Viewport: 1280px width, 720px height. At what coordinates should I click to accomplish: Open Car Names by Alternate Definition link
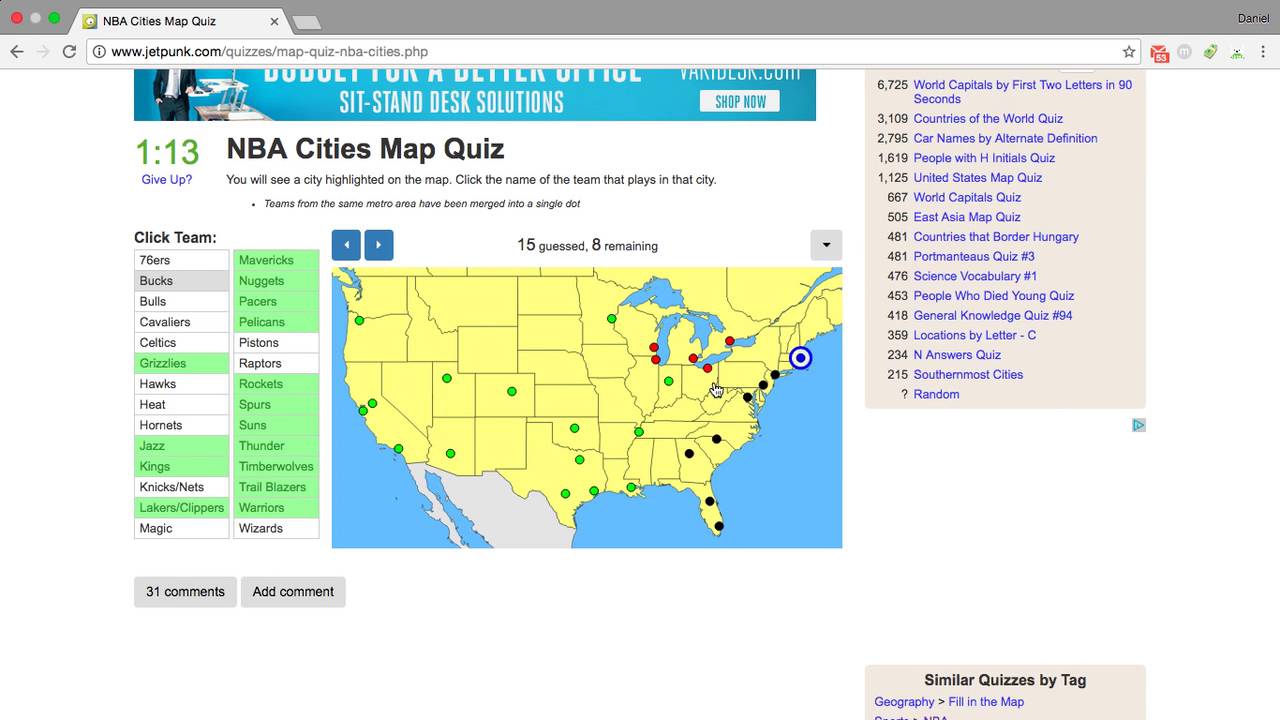(x=1005, y=138)
